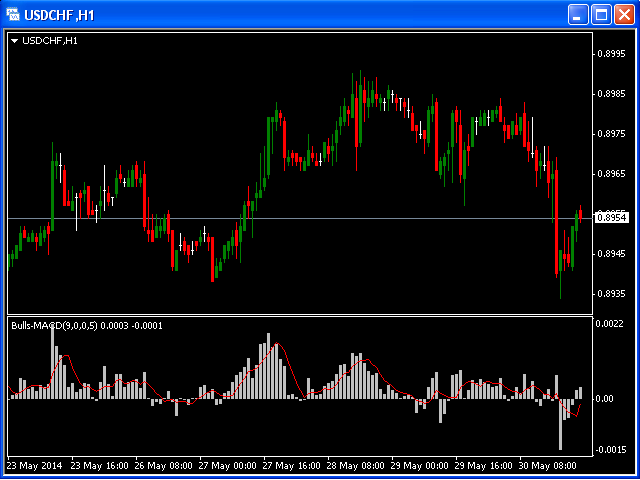Click the 27 May 00:00 time label
Viewport: 640px width, 480px height.
click(x=228, y=466)
